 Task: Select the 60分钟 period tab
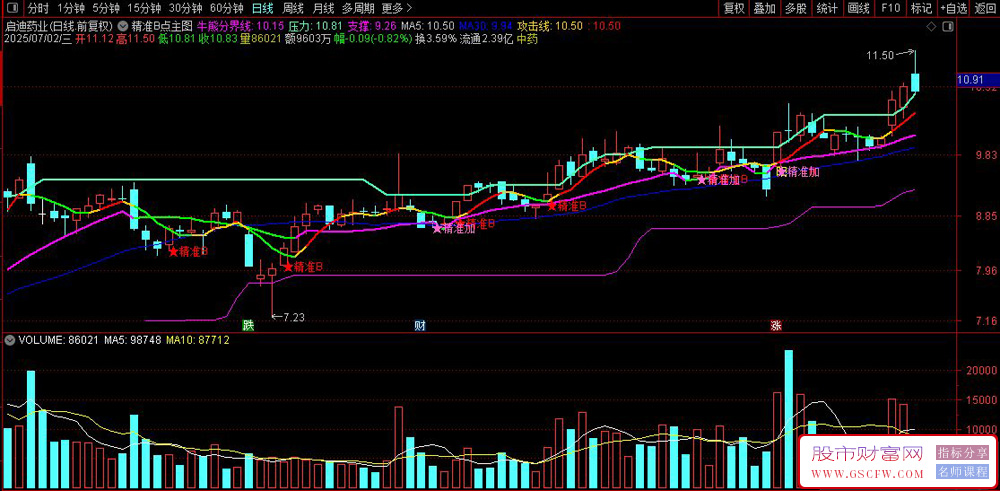[227, 8]
